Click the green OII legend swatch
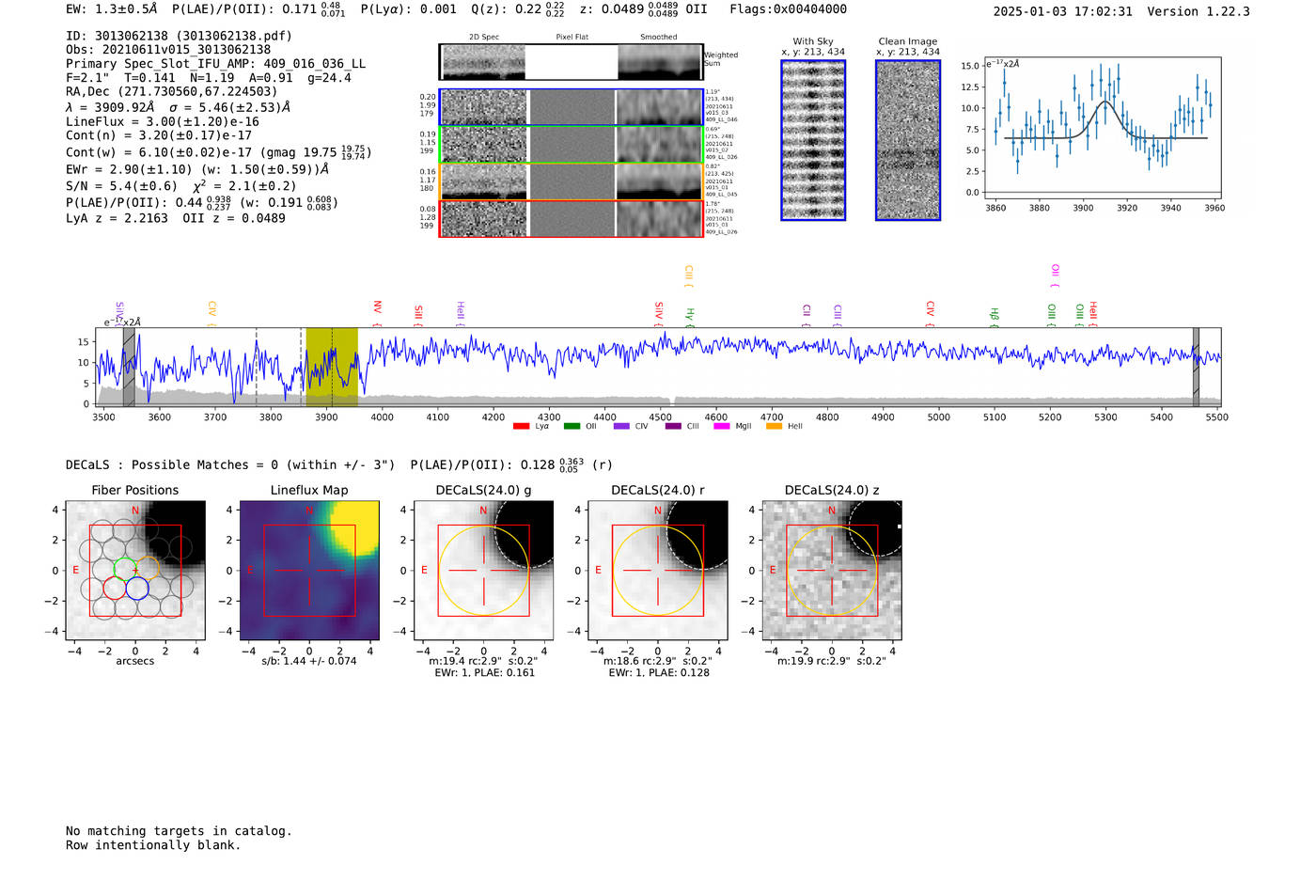Viewport: 1316px width, 896px height. pyautogui.click(x=572, y=427)
